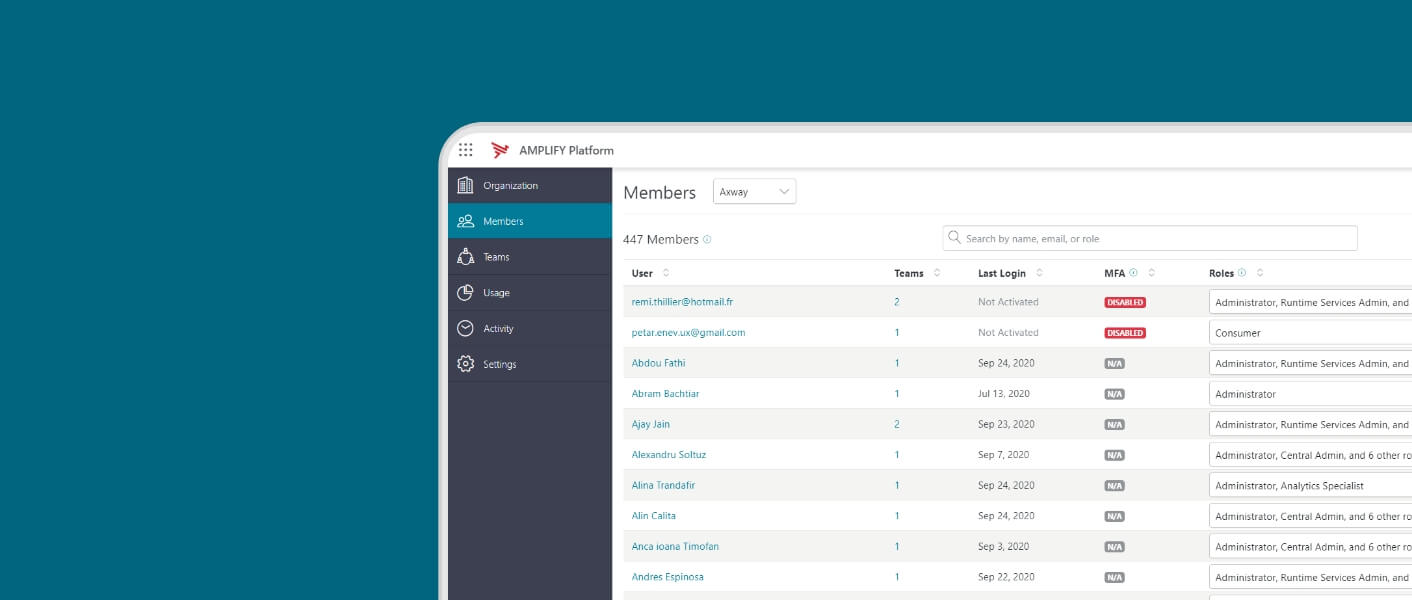Sort members by Last Login column

(1039, 273)
